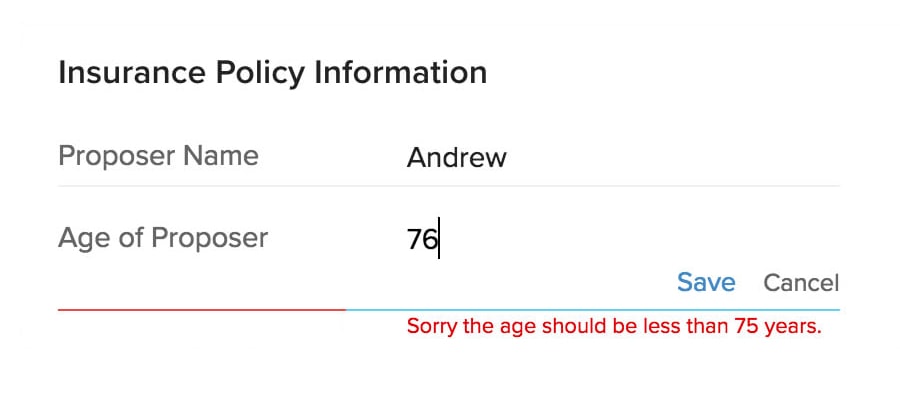Click the Proposer Name field label

pos(158,156)
